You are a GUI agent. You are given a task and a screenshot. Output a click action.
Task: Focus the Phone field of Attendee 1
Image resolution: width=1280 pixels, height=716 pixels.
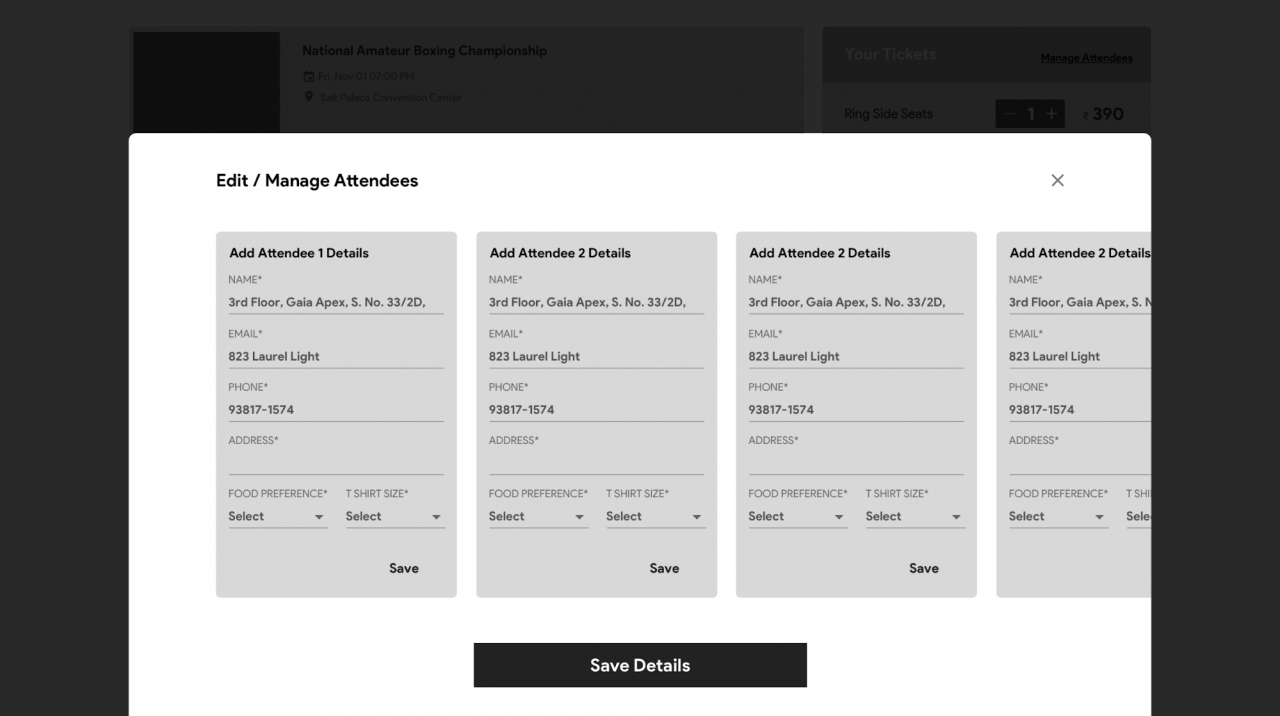(x=335, y=410)
